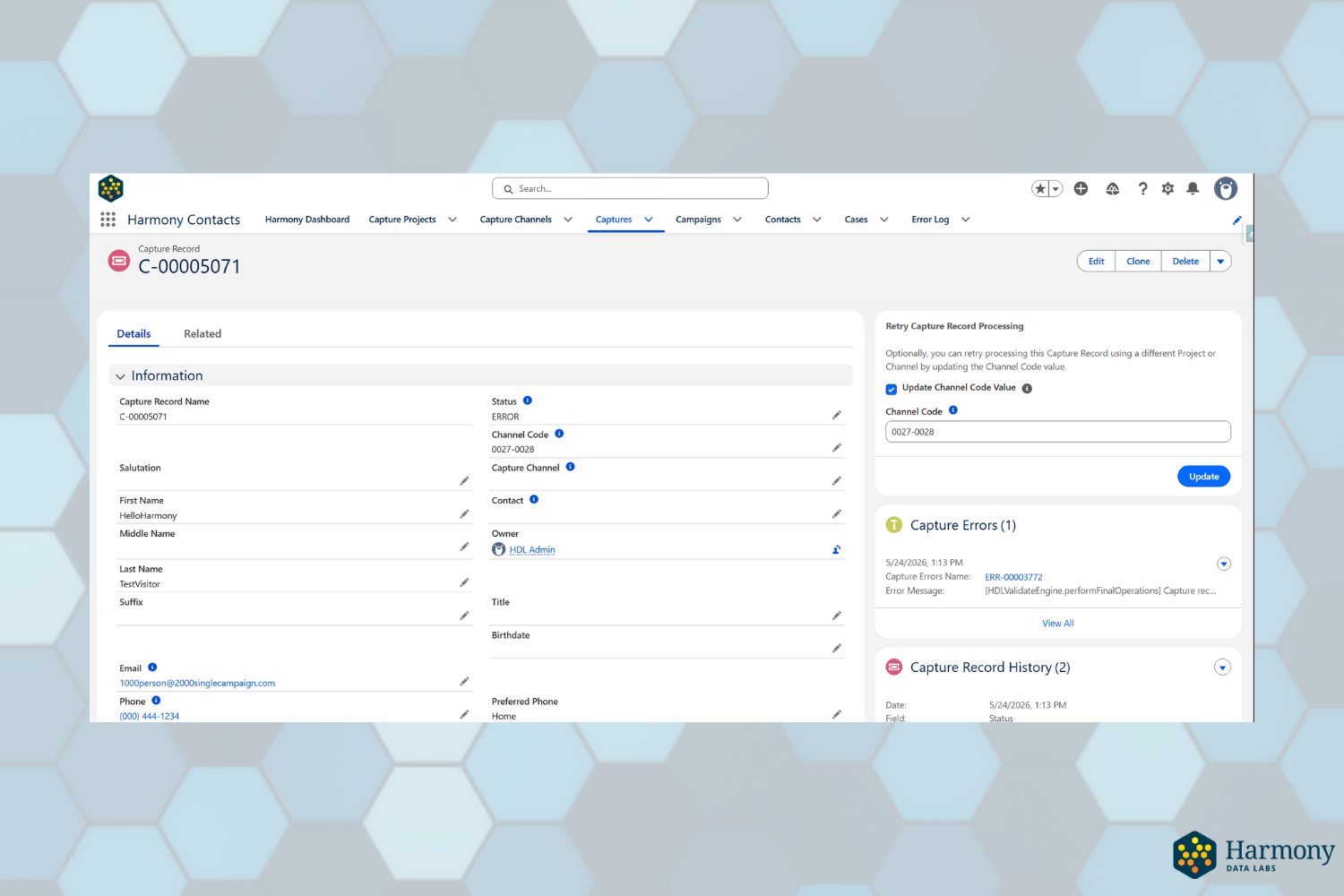Edit the Email field pencil

[465, 682]
